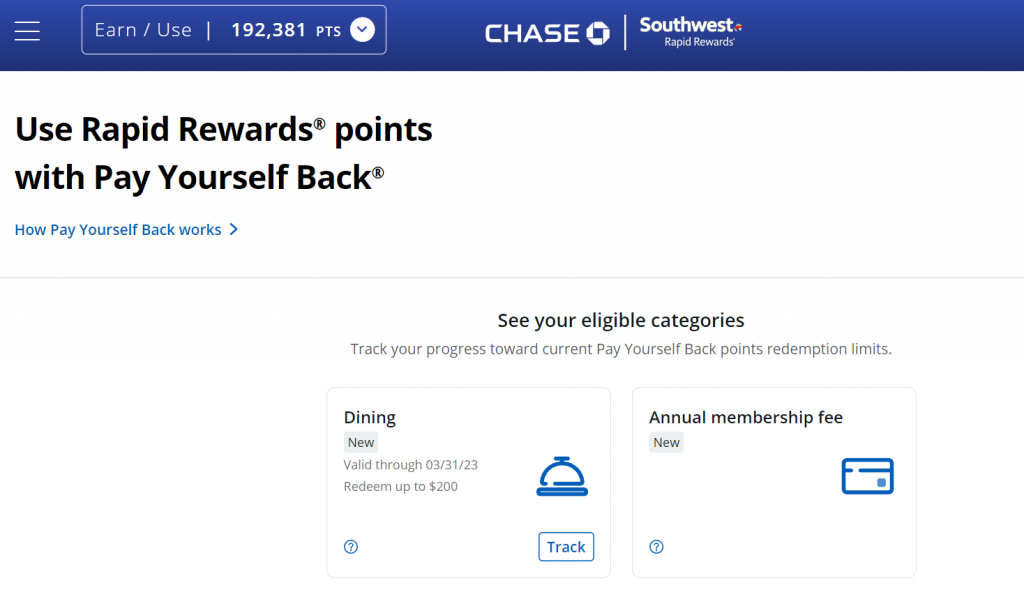Open the hamburger navigation menu
1024x599 pixels.
(26, 30)
